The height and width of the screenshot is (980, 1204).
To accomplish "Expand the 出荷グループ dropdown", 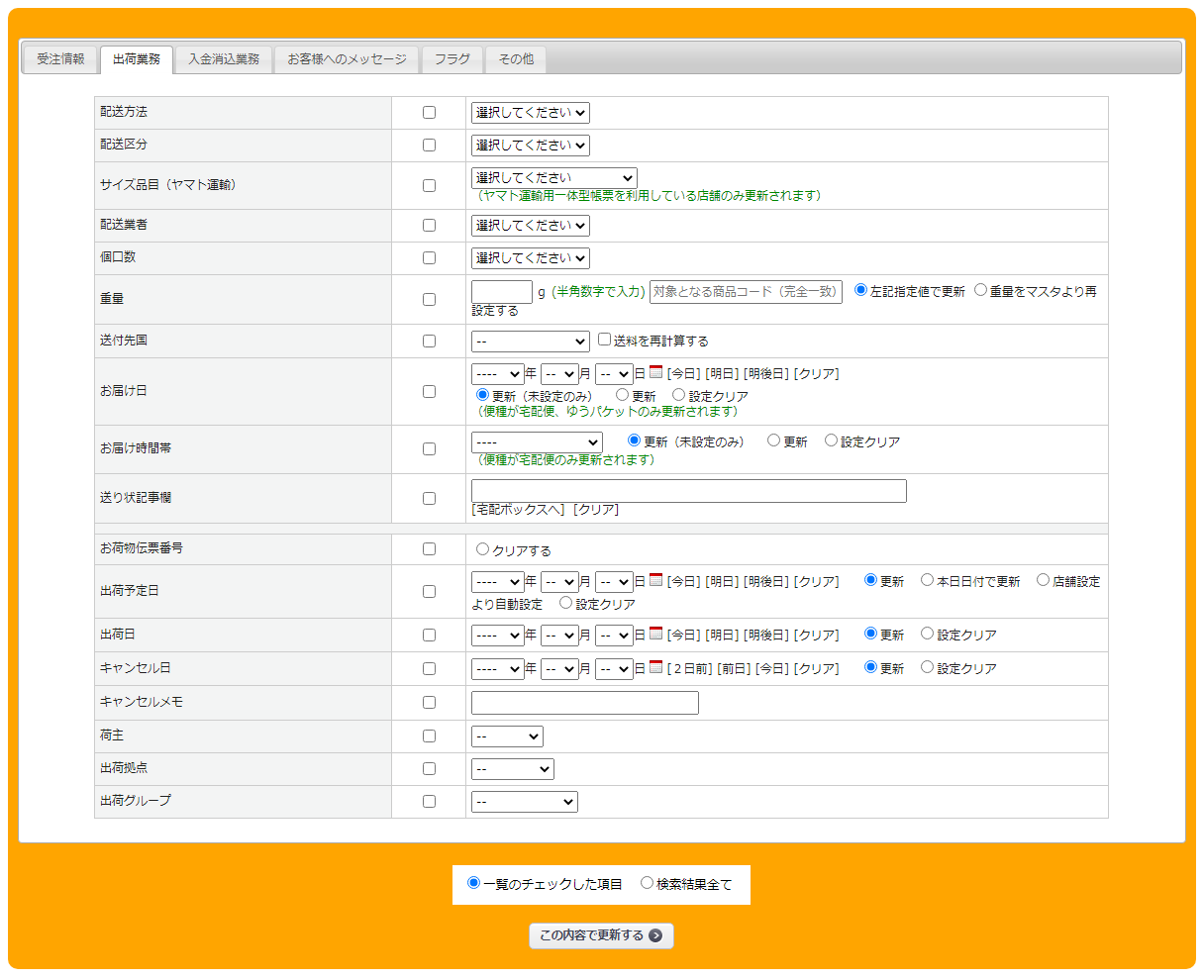I will (x=524, y=802).
